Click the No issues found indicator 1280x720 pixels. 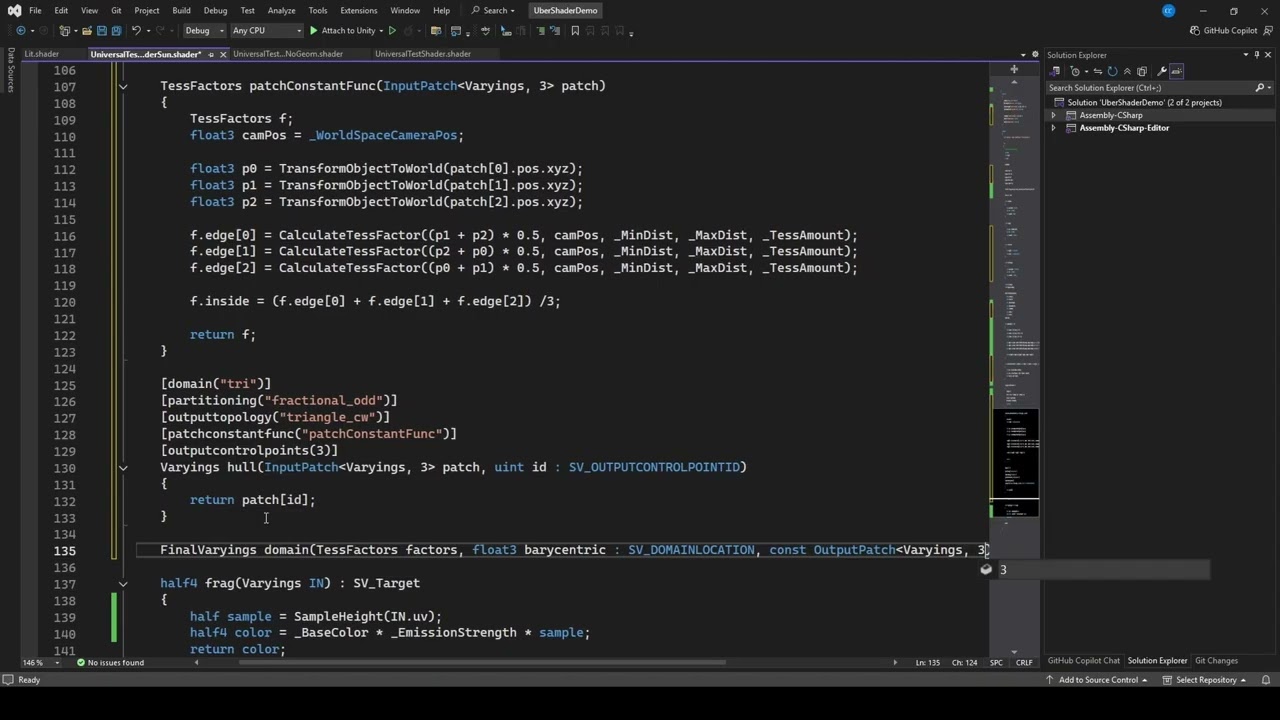(110, 662)
